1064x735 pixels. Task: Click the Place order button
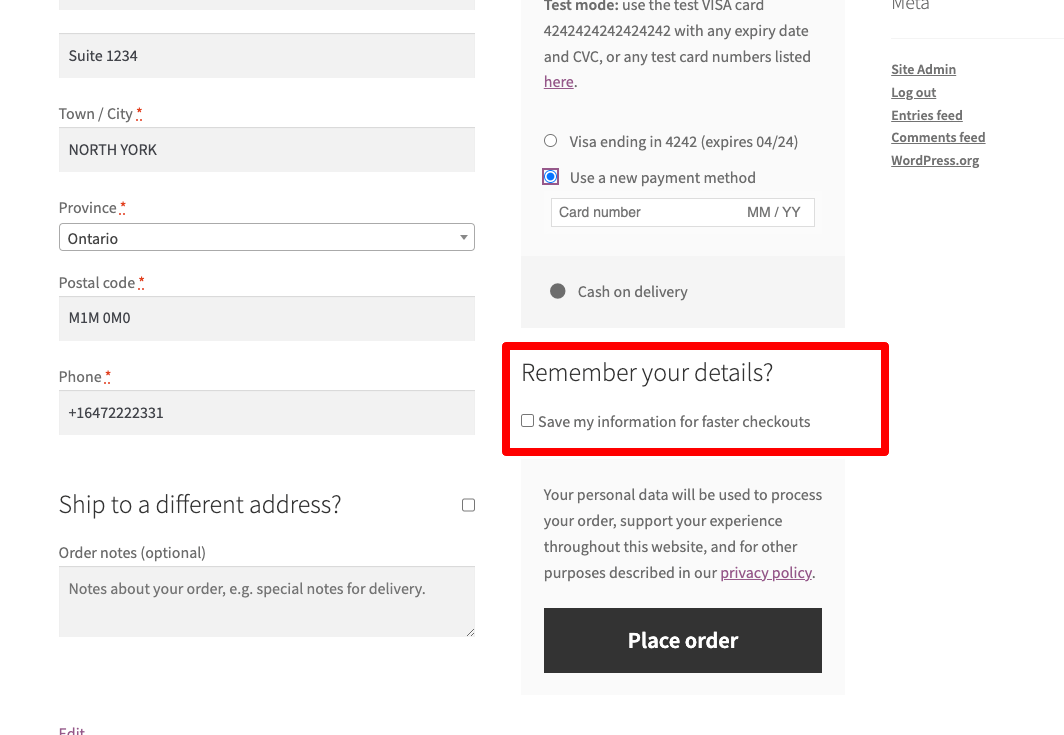pos(682,640)
